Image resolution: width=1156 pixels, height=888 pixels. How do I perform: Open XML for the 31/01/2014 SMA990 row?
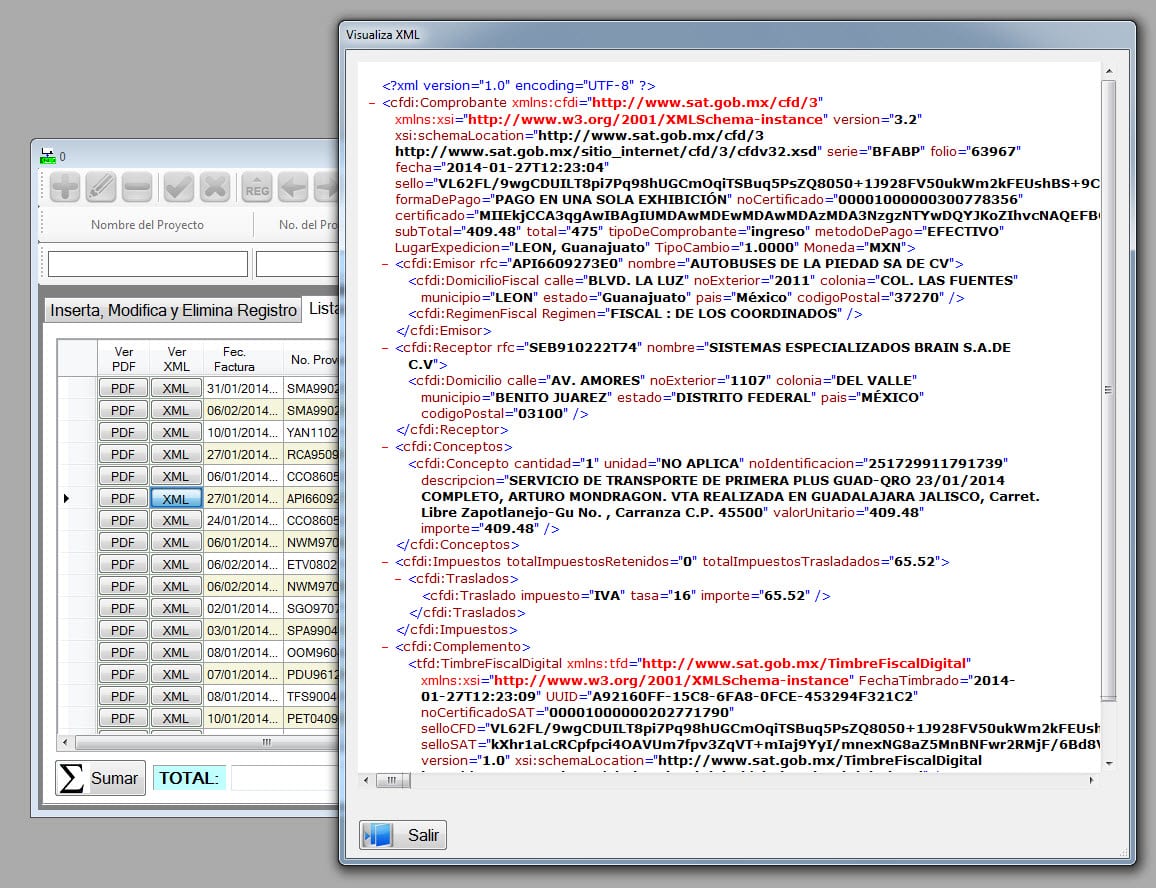[175, 388]
